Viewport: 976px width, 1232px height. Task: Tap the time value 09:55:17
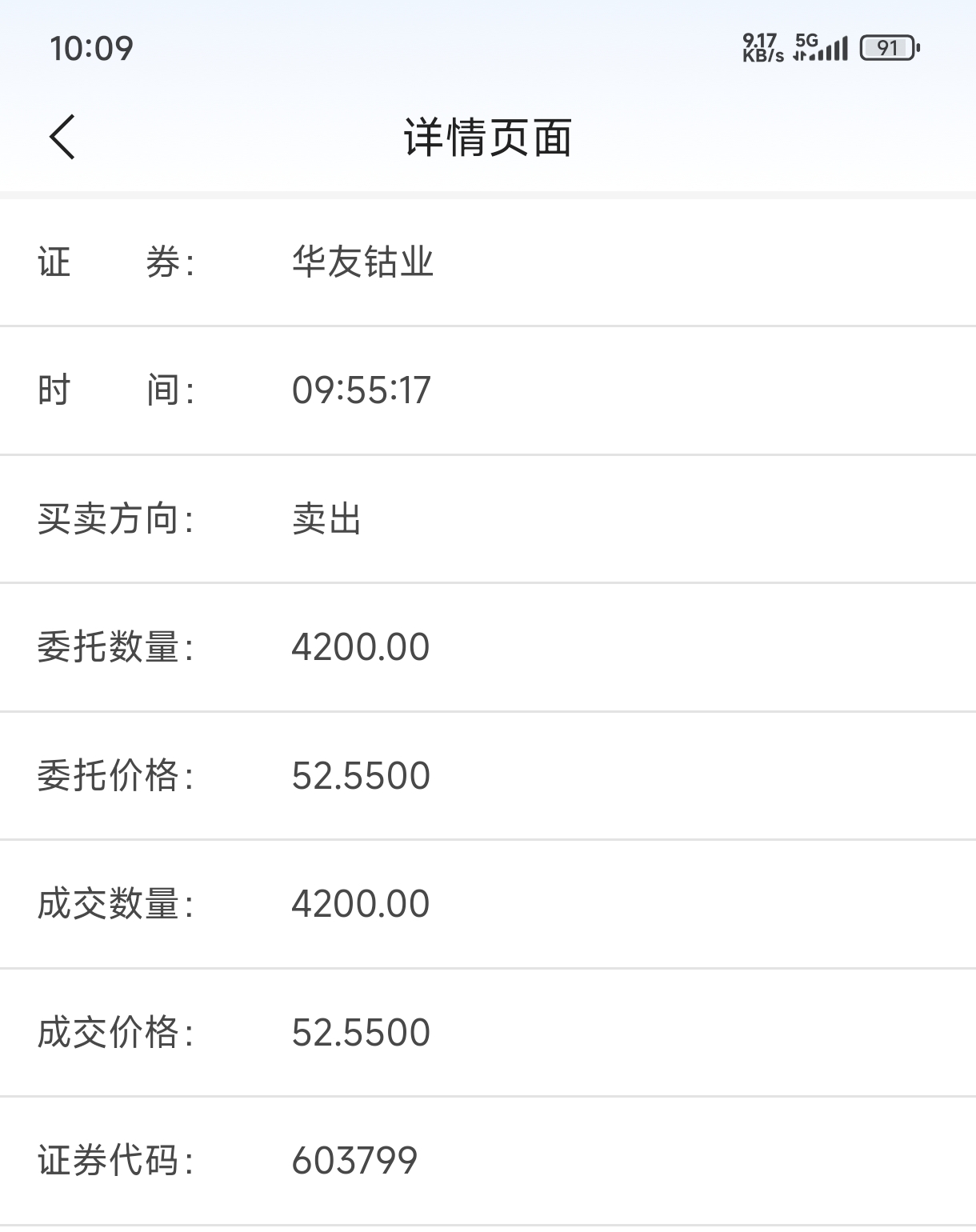pos(361,390)
